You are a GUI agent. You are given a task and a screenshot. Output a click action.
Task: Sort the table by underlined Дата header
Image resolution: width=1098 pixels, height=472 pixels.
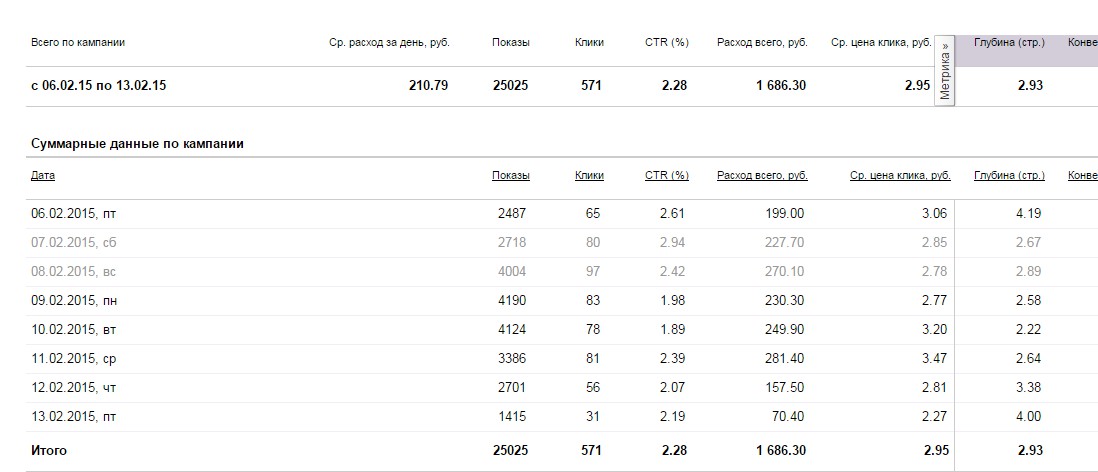43,176
